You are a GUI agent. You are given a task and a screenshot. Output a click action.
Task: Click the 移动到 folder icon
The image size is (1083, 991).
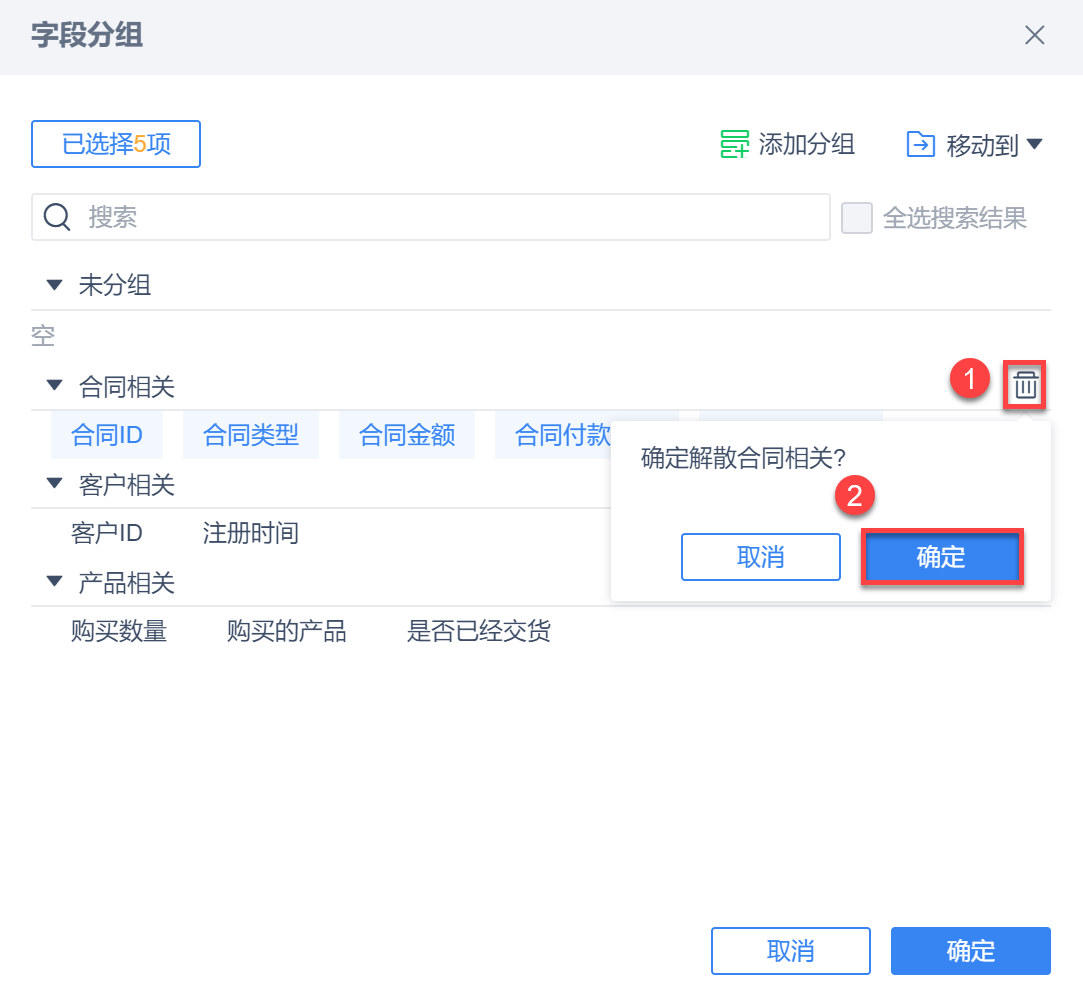(920, 144)
